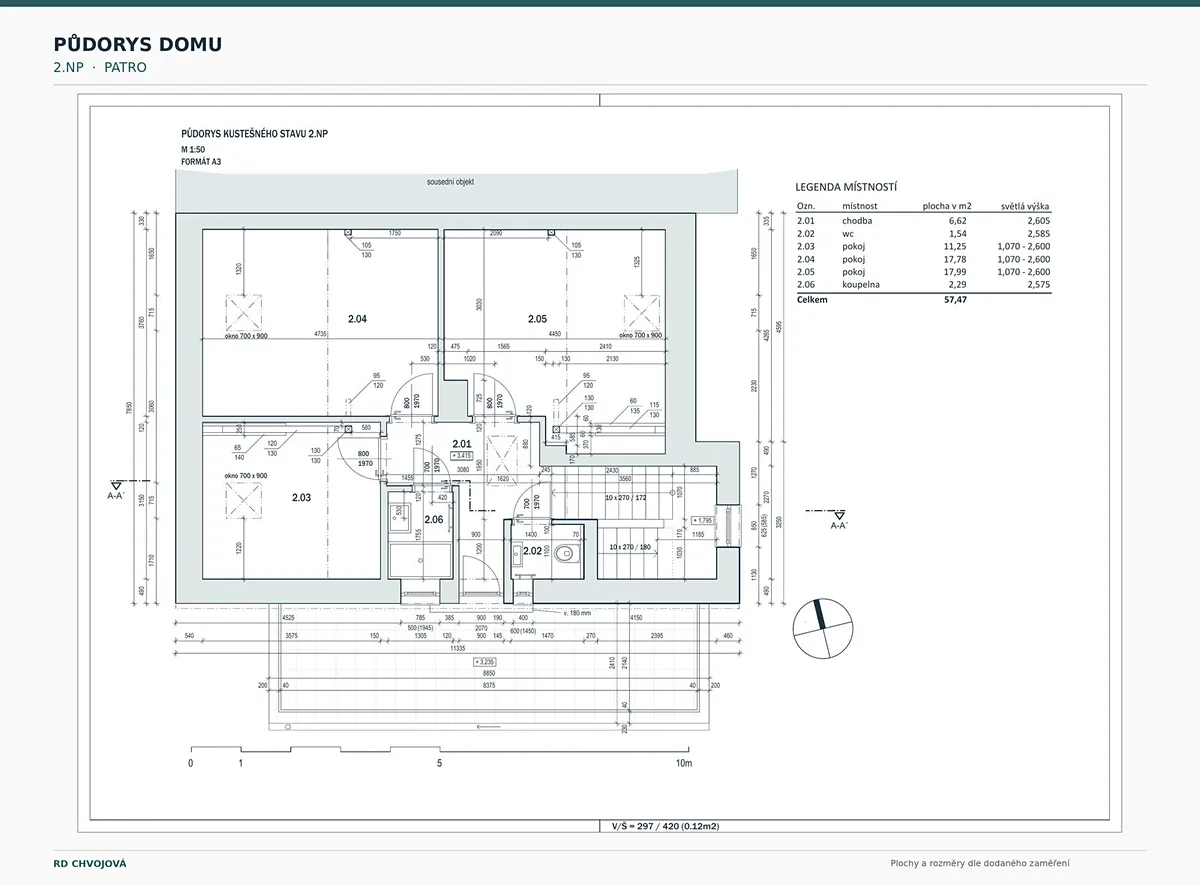Click the "FORMÁT A3" note
Viewport: 1200px width, 885px height.
coord(200,160)
